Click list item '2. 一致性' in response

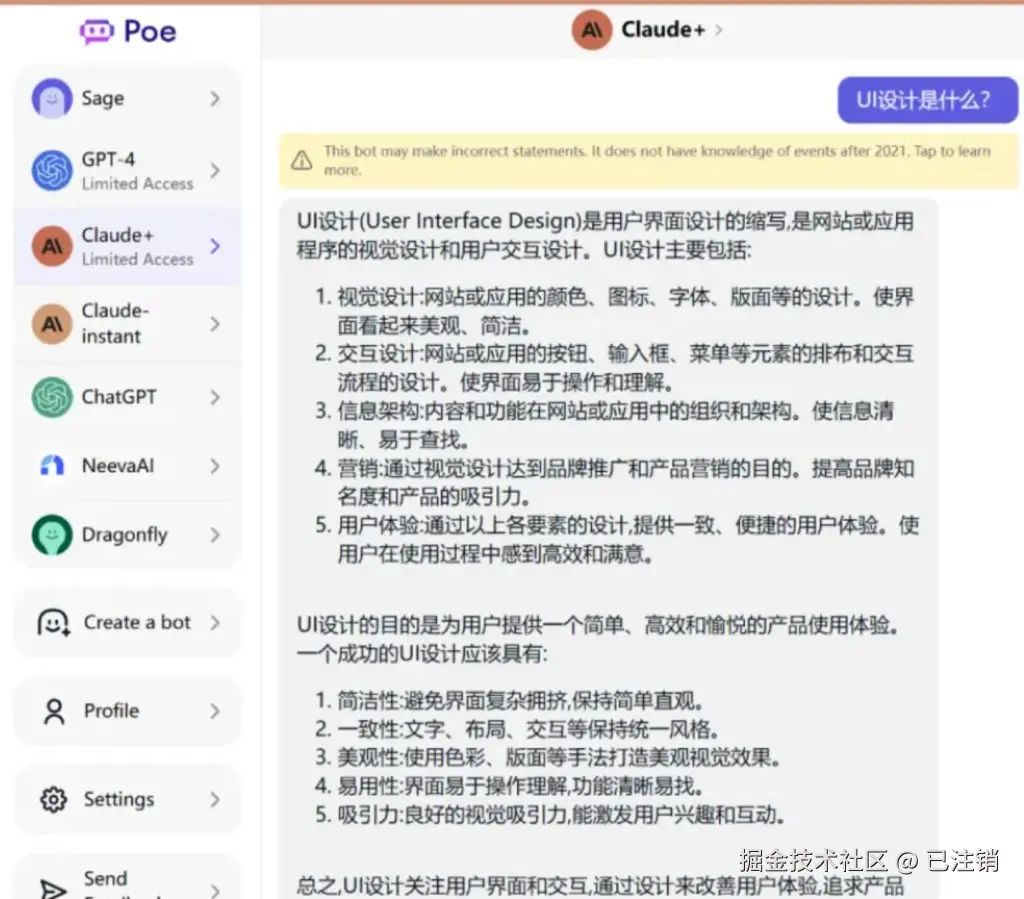tap(517, 729)
